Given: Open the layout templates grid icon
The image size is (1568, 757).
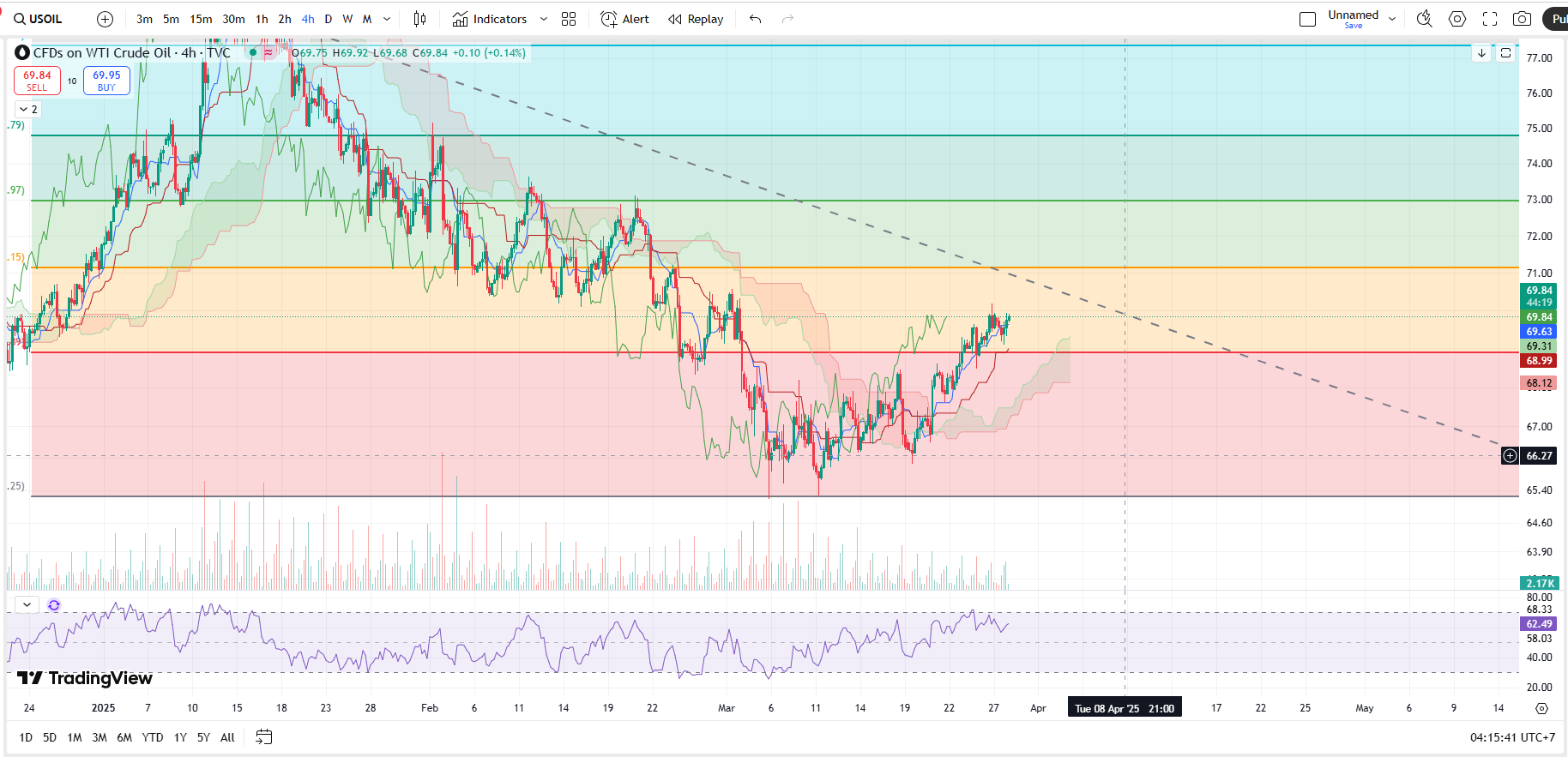Looking at the screenshot, I should [x=569, y=19].
